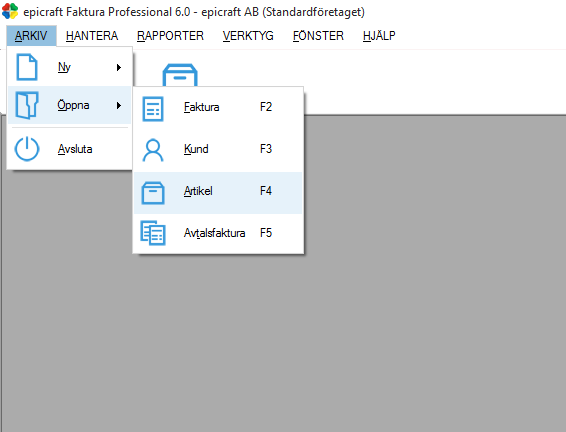The width and height of the screenshot is (566, 432).
Task: Open the HJÄLP menu
Action: click(x=379, y=36)
